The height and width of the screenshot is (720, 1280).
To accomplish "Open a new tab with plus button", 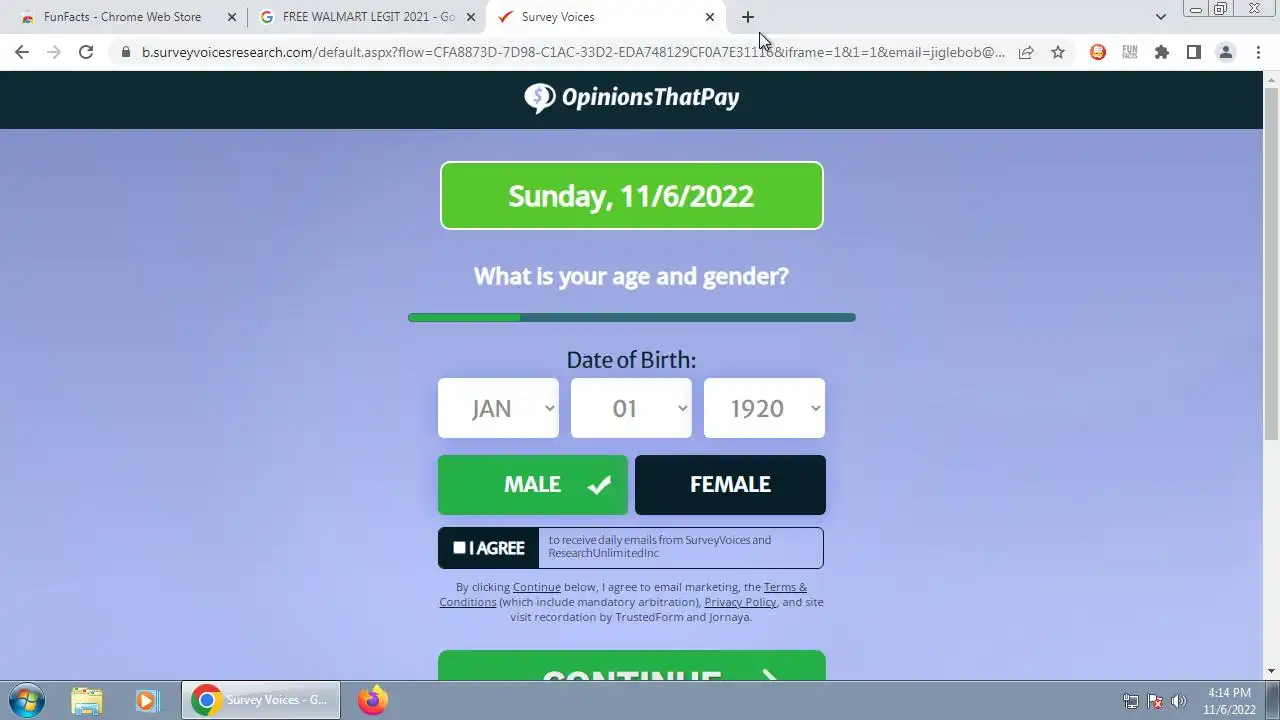I will coord(748,17).
